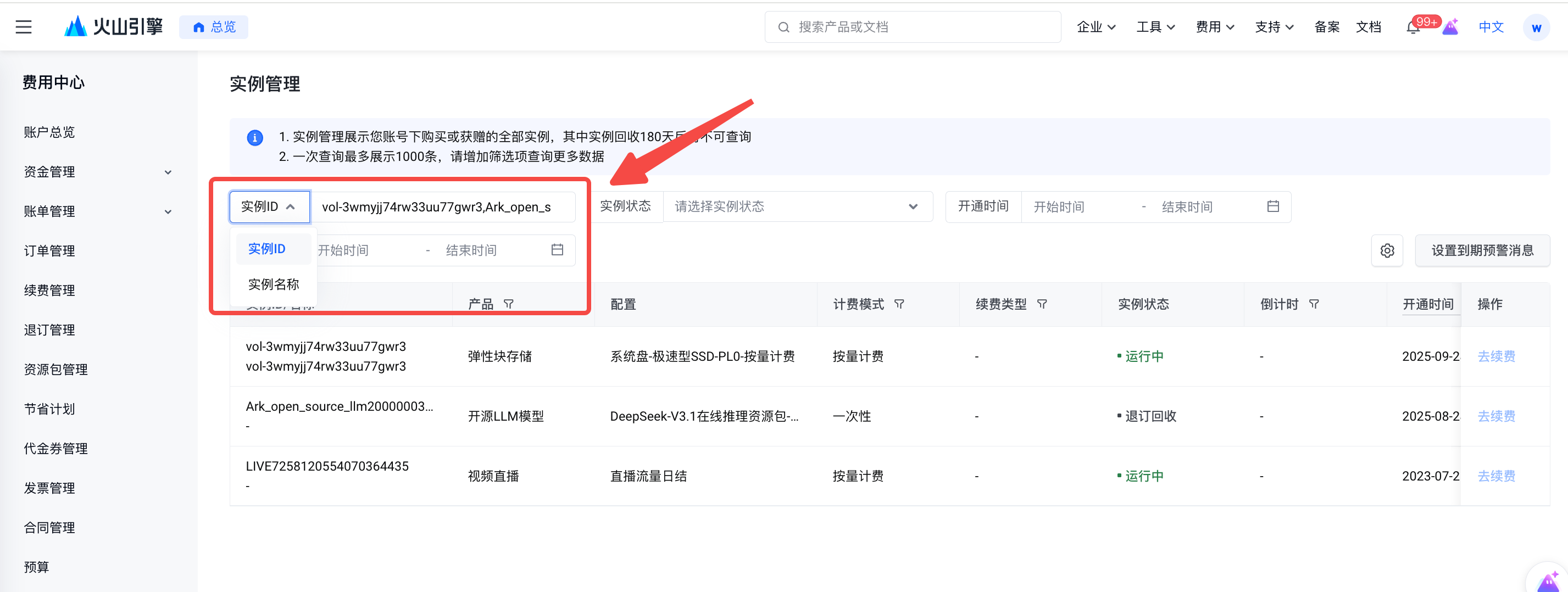Open the settings gear for table columns

[x=1387, y=250]
